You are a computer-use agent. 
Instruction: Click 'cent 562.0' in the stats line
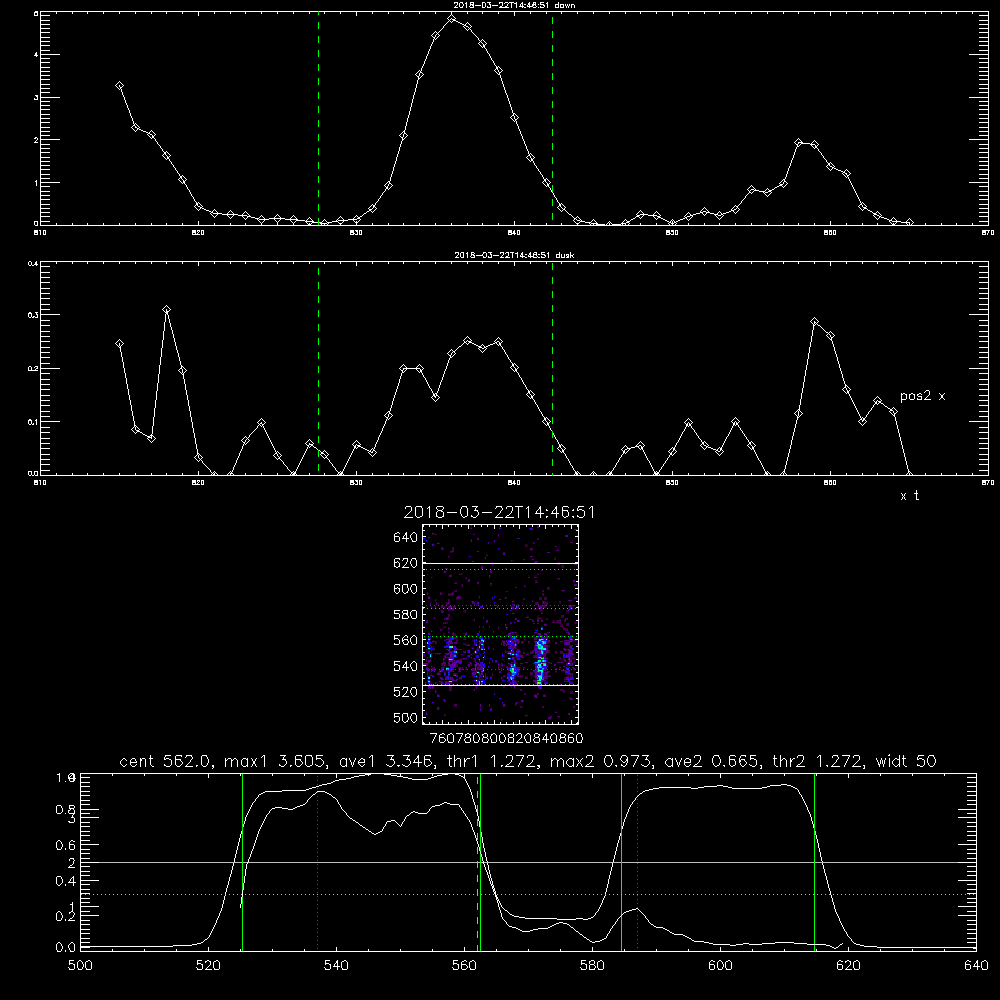tap(166, 761)
